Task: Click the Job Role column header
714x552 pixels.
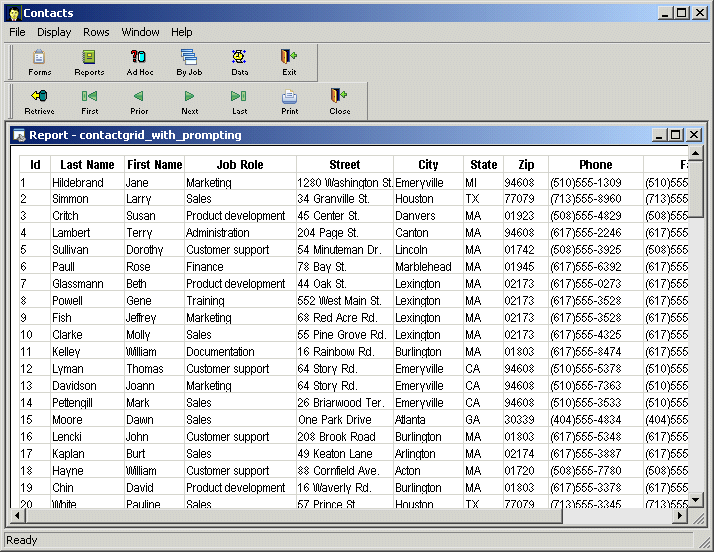Action: (240, 164)
